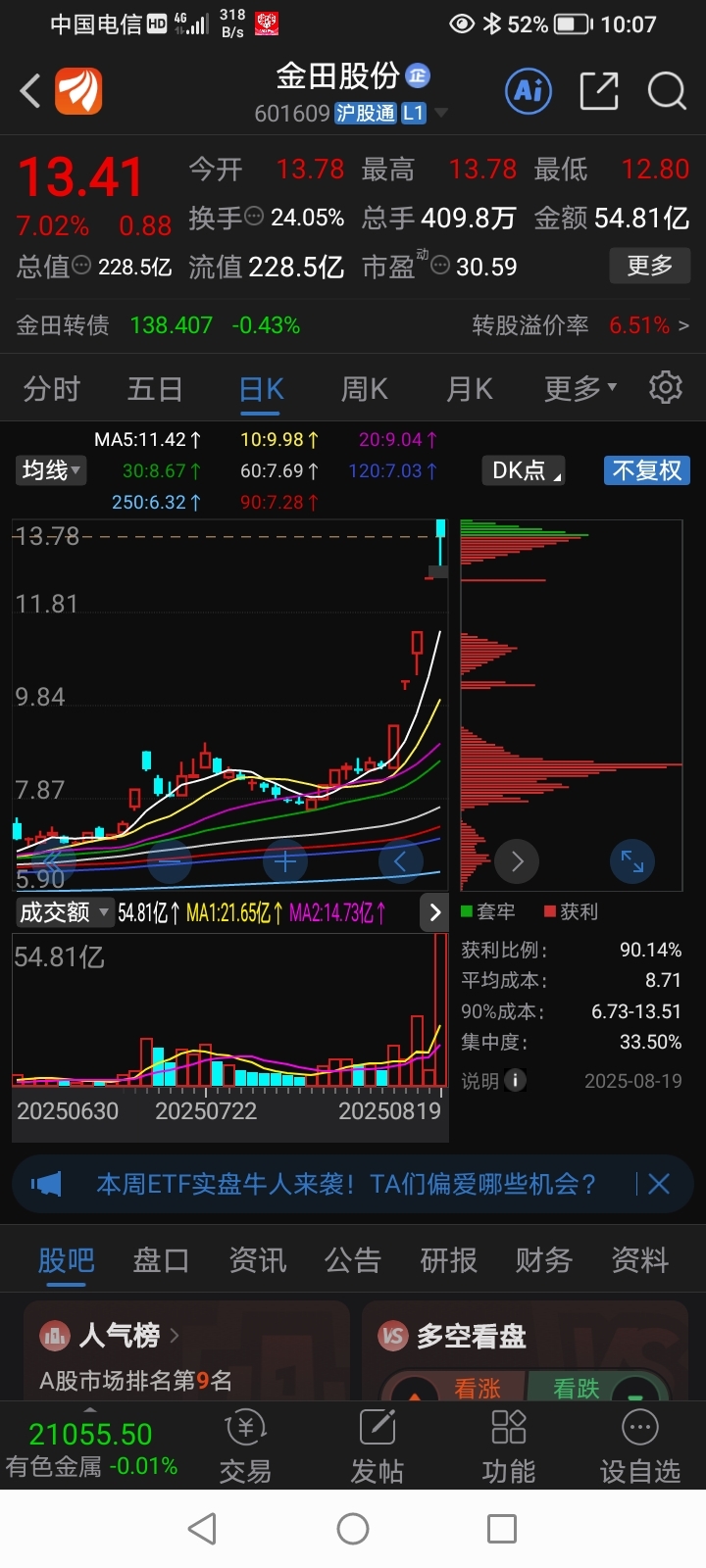Tap the megaphone announcement icon

46,1184
